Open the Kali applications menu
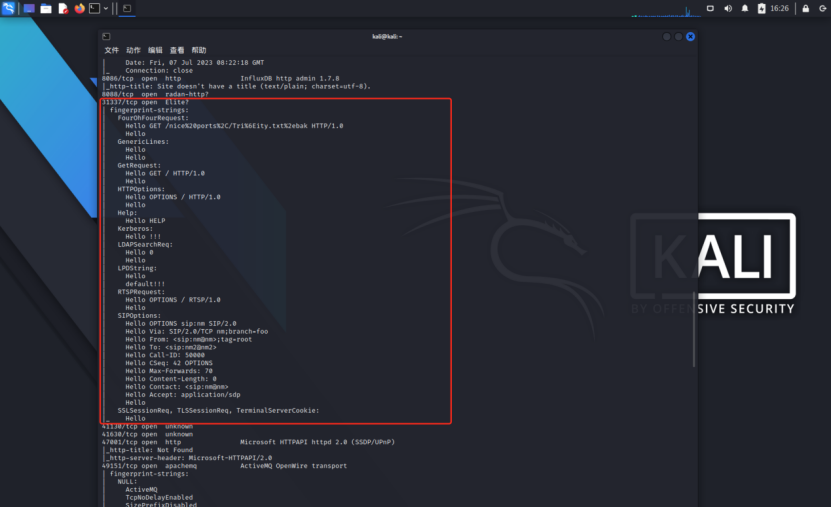 [8, 8]
